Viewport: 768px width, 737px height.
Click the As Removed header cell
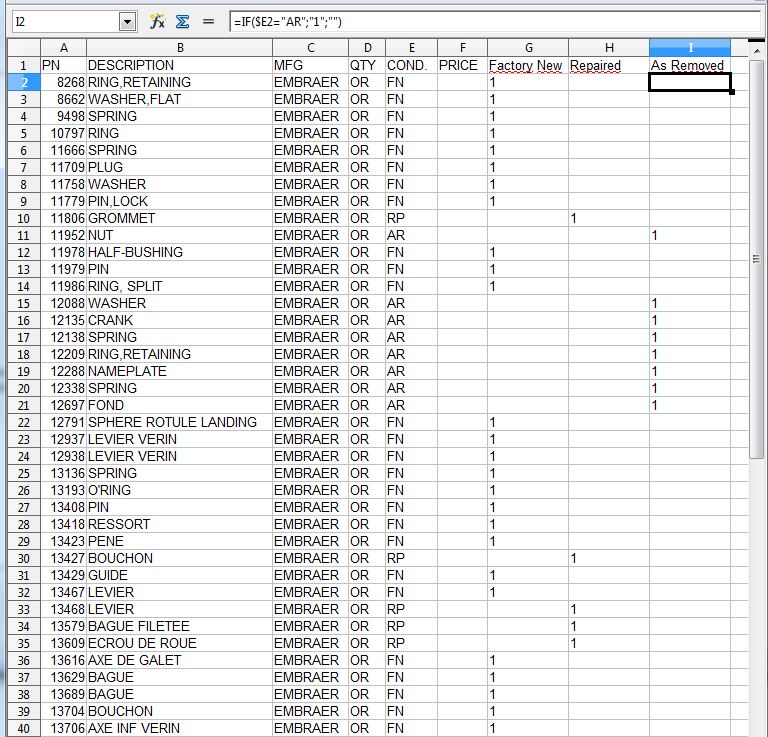click(x=690, y=65)
